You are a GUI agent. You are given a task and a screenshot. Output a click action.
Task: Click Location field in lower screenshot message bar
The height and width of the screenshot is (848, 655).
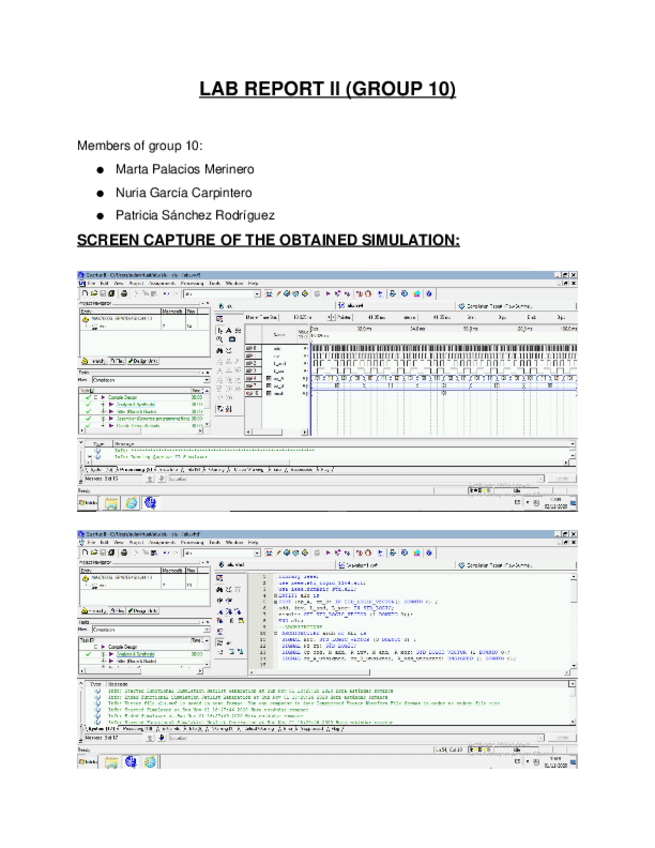coord(356,738)
